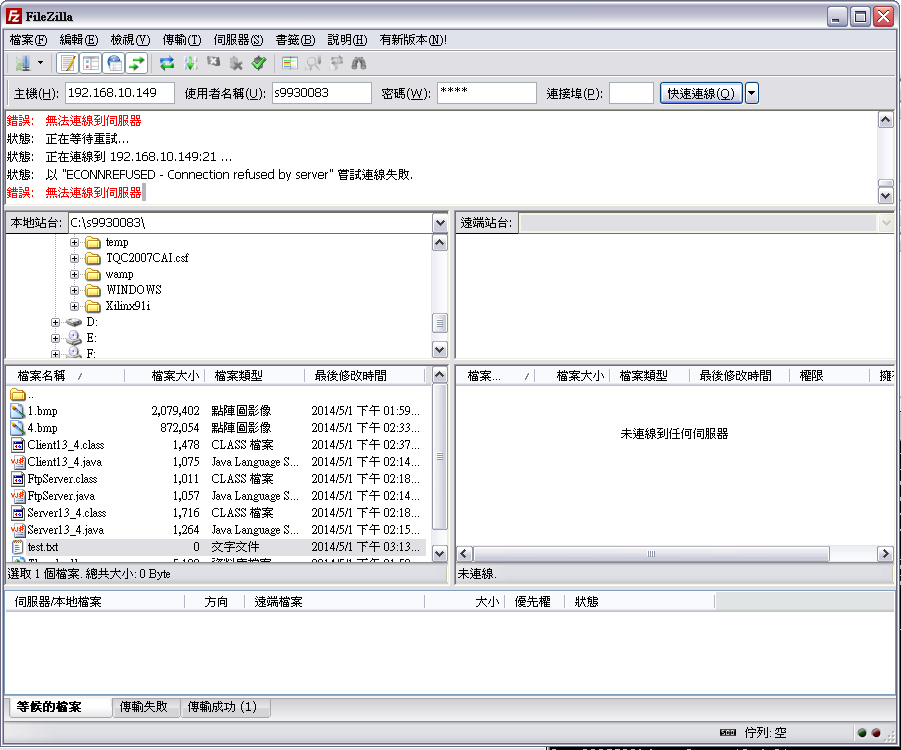The width and height of the screenshot is (901, 750).
Task: Open the 伺服器(S) menu
Action: pyautogui.click(x=238, y=40)
